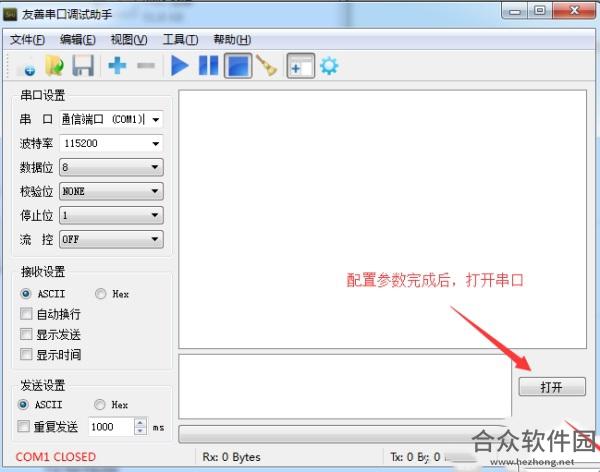Save data with the floppy disk icon

point(83,66)
